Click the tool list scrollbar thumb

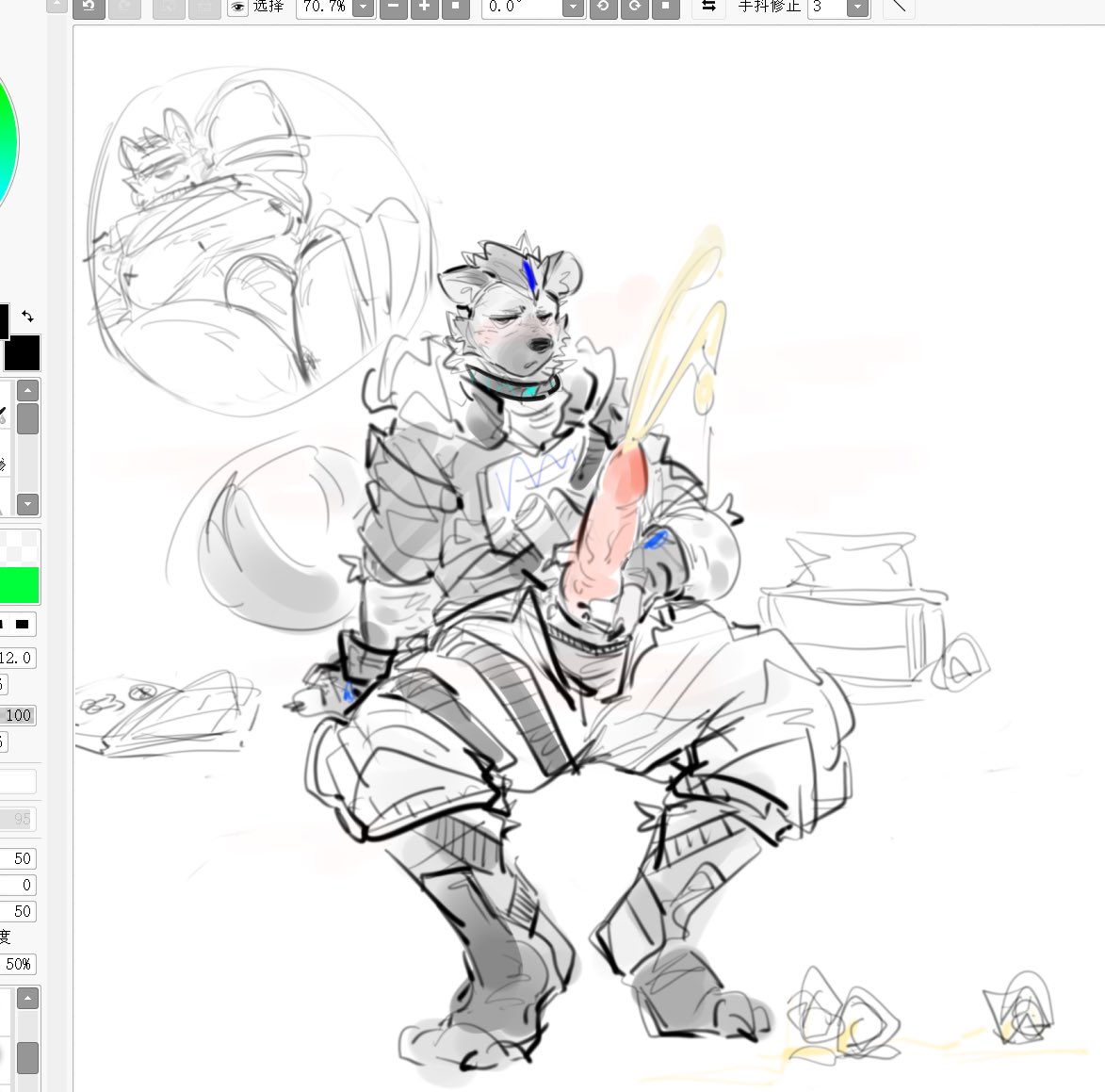pos(27,418)
